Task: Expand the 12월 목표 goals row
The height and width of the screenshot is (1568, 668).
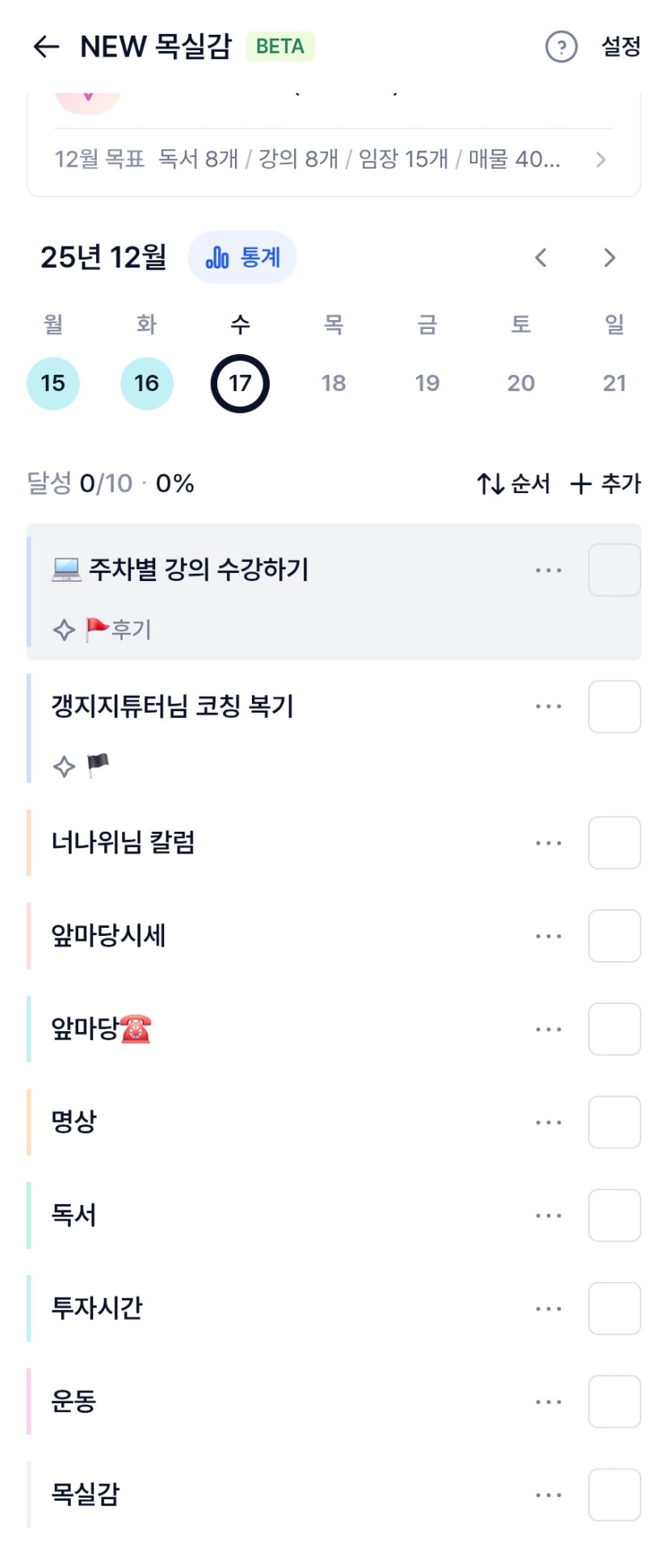Action: point(333,159)
